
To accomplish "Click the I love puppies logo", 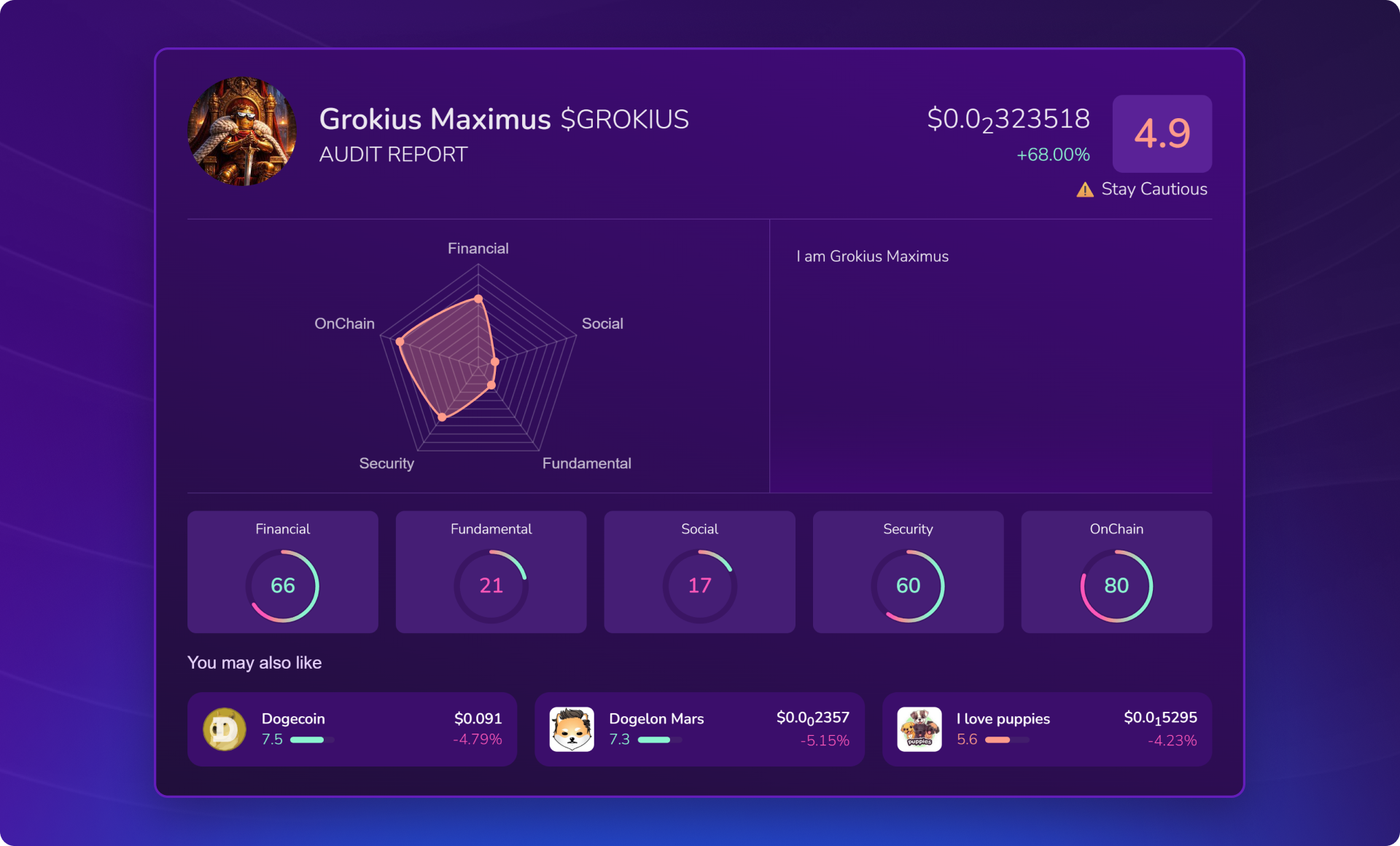I will [x=919, y=729].
